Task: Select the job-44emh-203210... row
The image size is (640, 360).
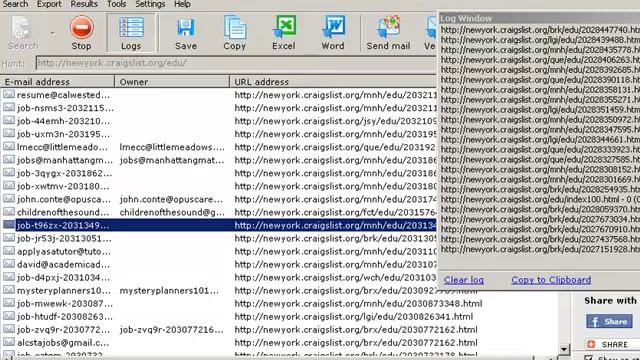Action: click(63, 121)
